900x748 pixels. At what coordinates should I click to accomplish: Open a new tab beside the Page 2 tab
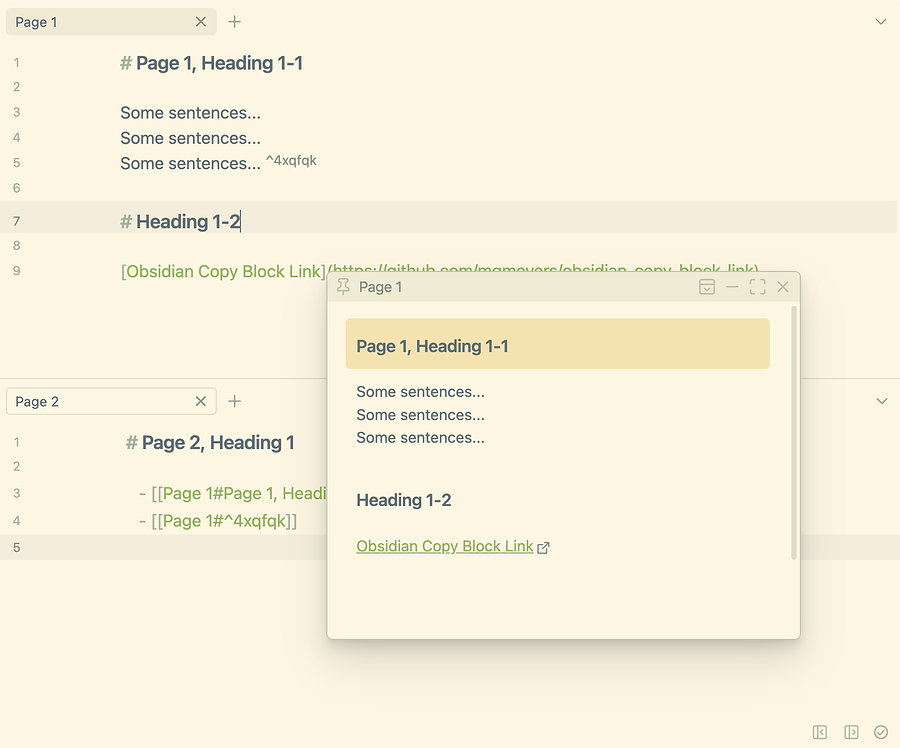234,401
